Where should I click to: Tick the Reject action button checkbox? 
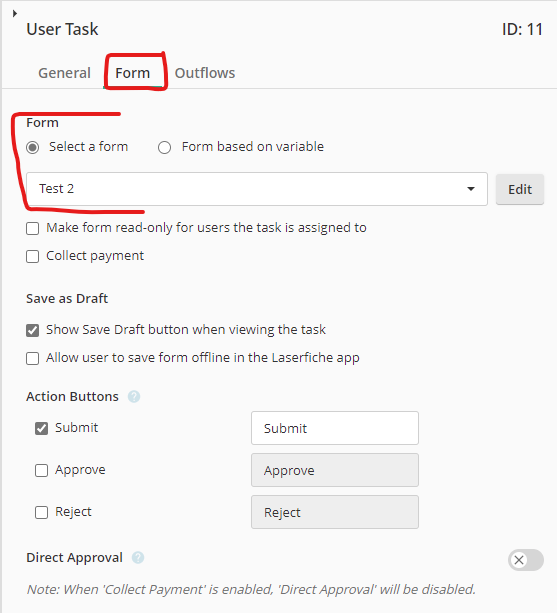(41, 512)
